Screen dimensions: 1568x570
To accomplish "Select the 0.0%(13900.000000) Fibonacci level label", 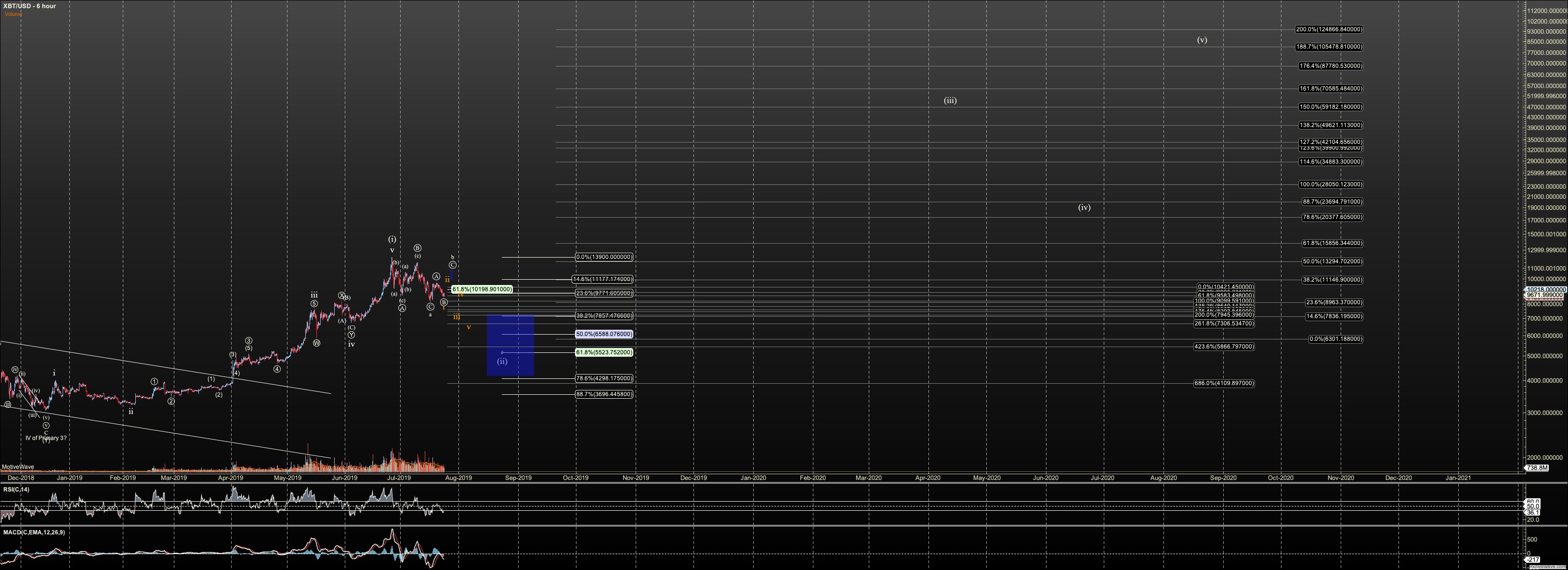I will (604, 258).
